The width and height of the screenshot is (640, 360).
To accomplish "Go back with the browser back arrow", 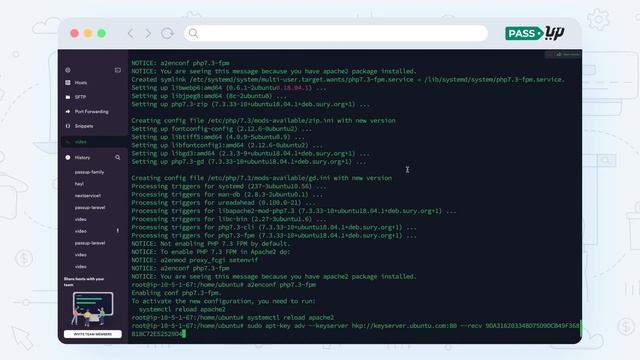I will click(x=131, y=33).
